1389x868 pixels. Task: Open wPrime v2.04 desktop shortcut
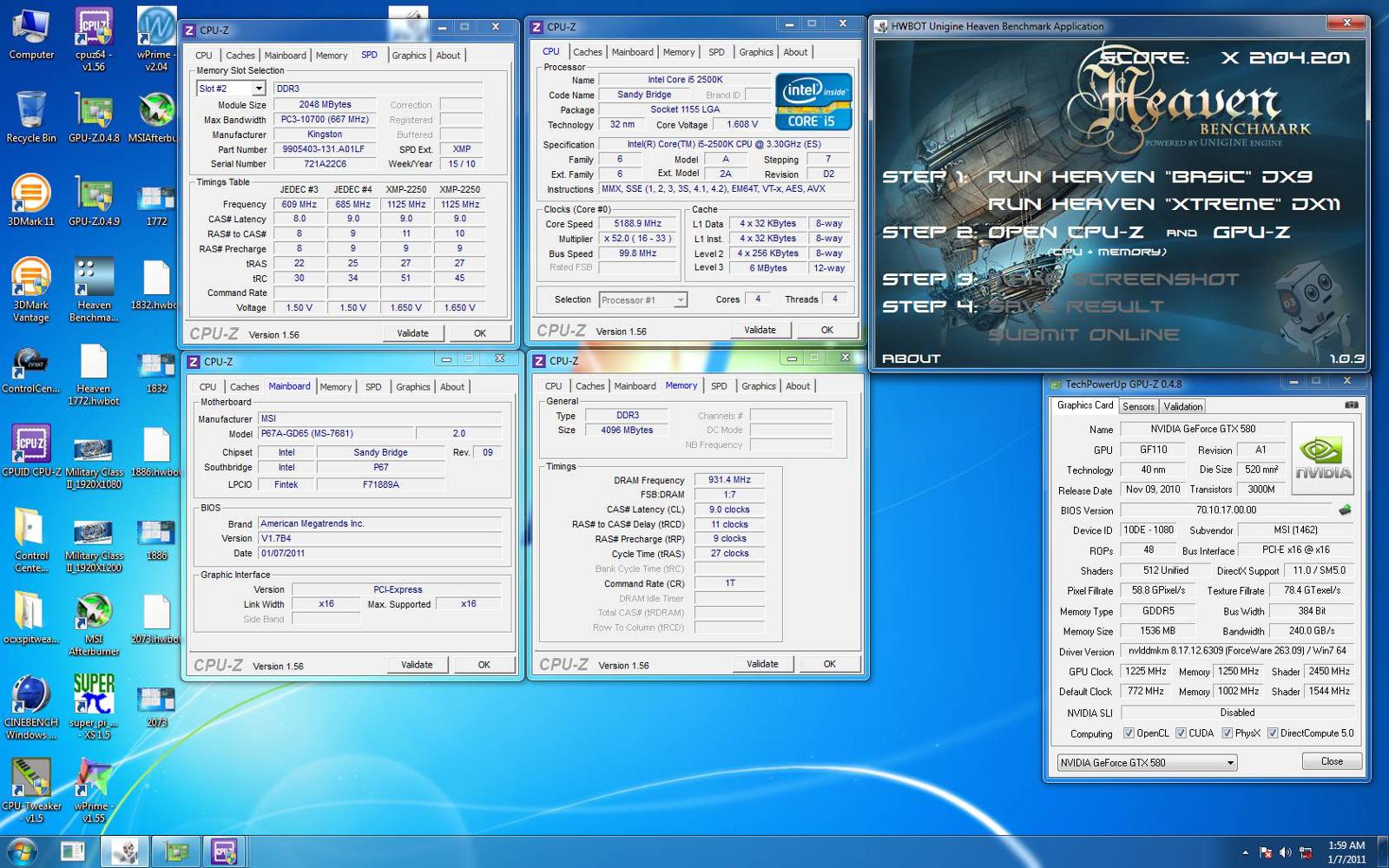pyautogui.click(x=156, y=39)
